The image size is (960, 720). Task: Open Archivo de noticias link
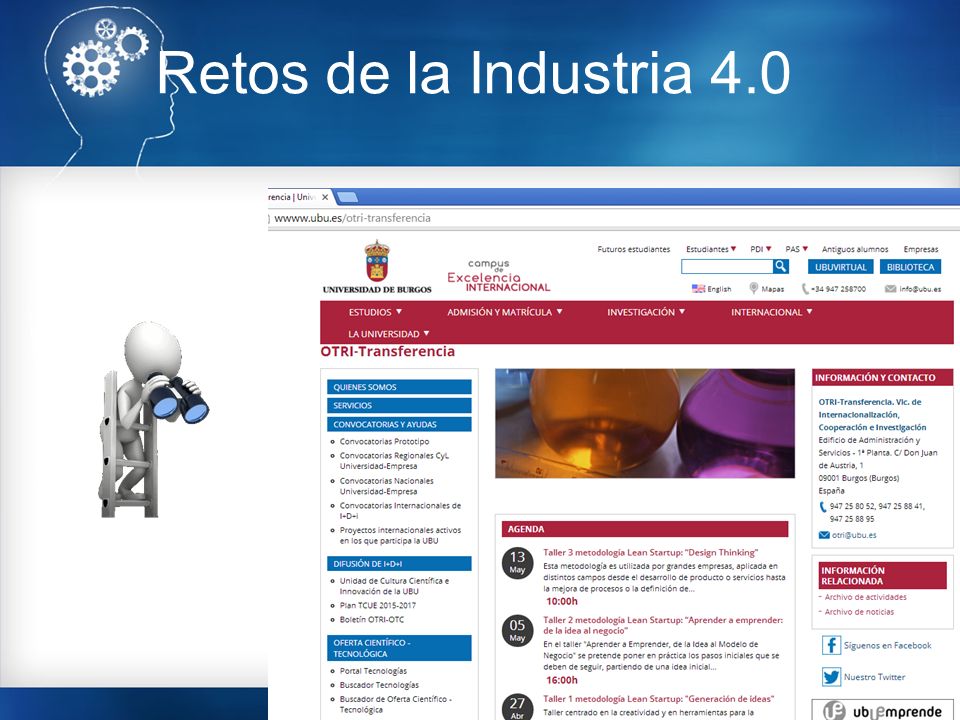click(x=859, y=612)
